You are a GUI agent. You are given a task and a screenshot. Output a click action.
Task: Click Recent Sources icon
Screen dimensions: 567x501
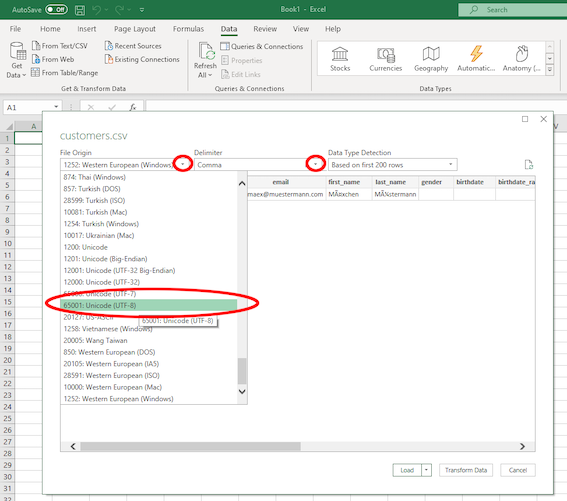pos(108,46)
